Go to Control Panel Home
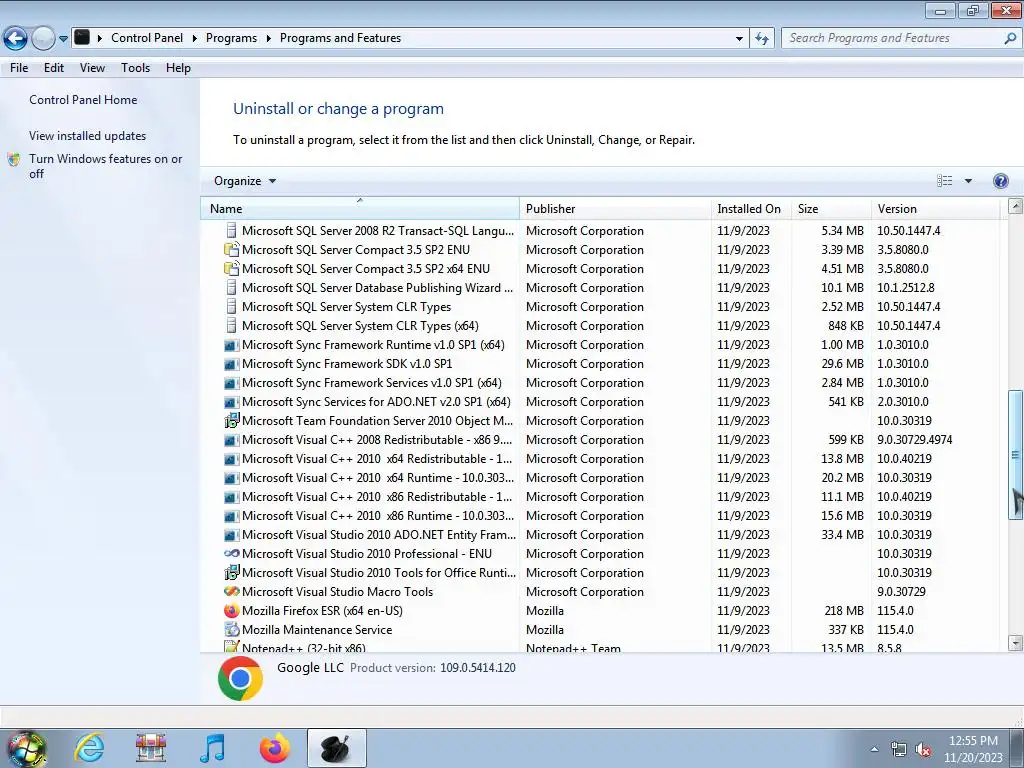This screenshot has height=768, width=1024. click(83, 100)
